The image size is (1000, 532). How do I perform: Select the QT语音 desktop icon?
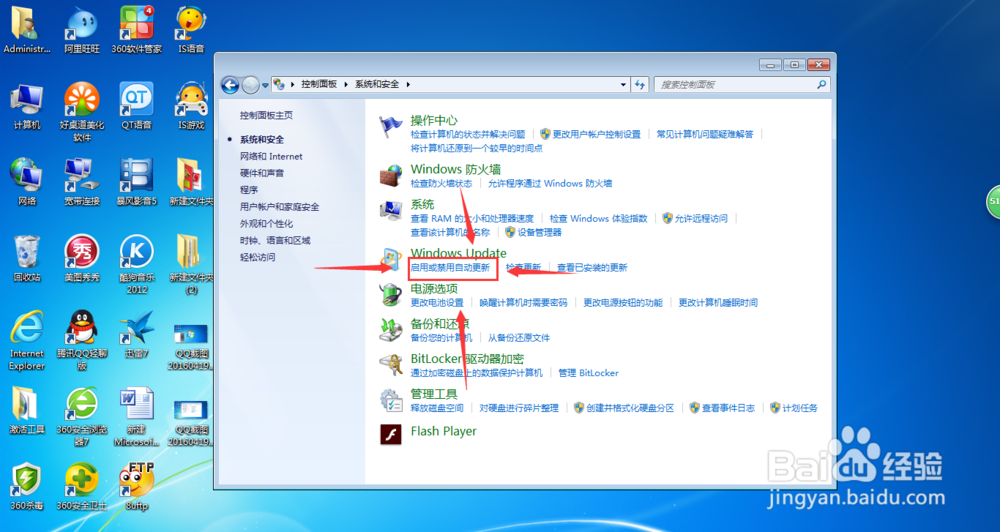(x=136, y=107)
